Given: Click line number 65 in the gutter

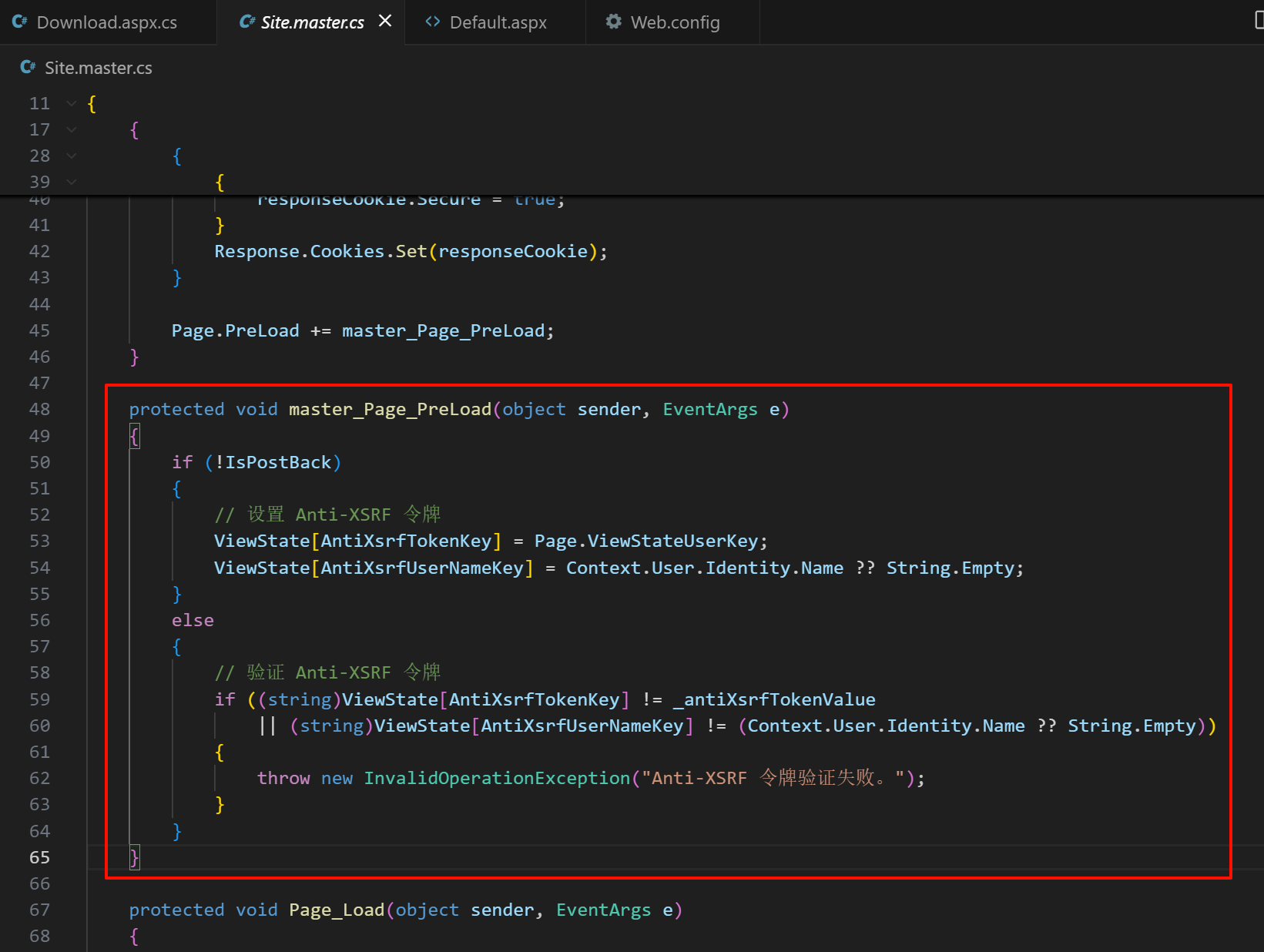Looking at the screenshot, I should point(39,857).
